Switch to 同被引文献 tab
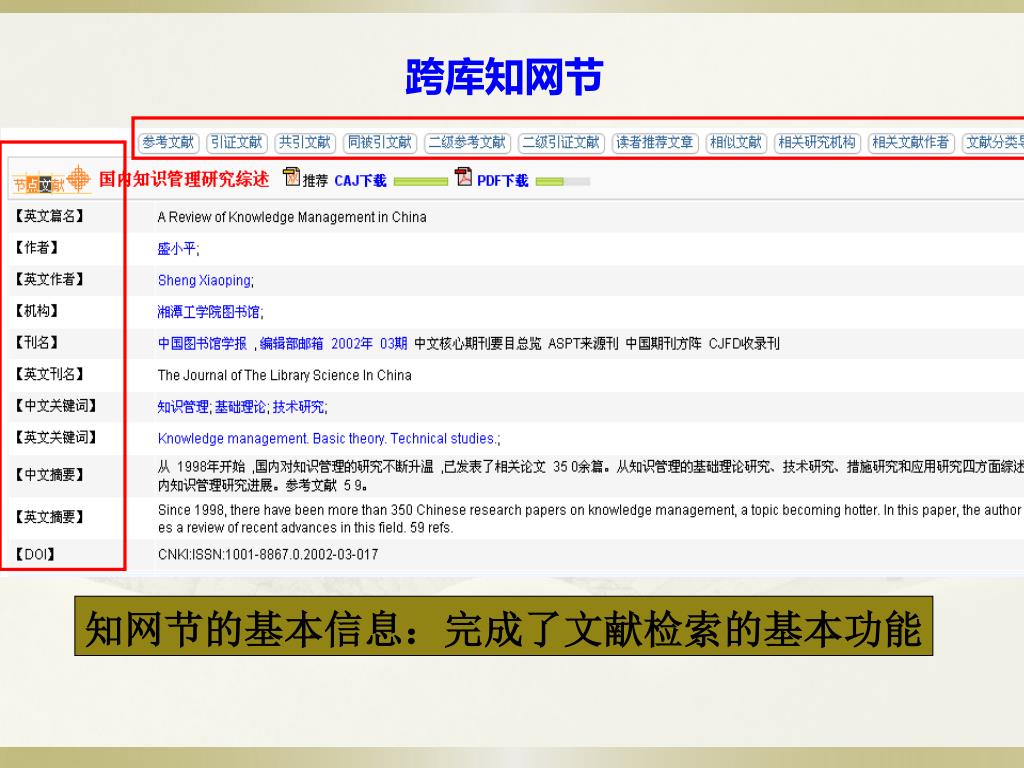Image resolution: width=1024 pixels, height=768 pixels. (379, 142)
